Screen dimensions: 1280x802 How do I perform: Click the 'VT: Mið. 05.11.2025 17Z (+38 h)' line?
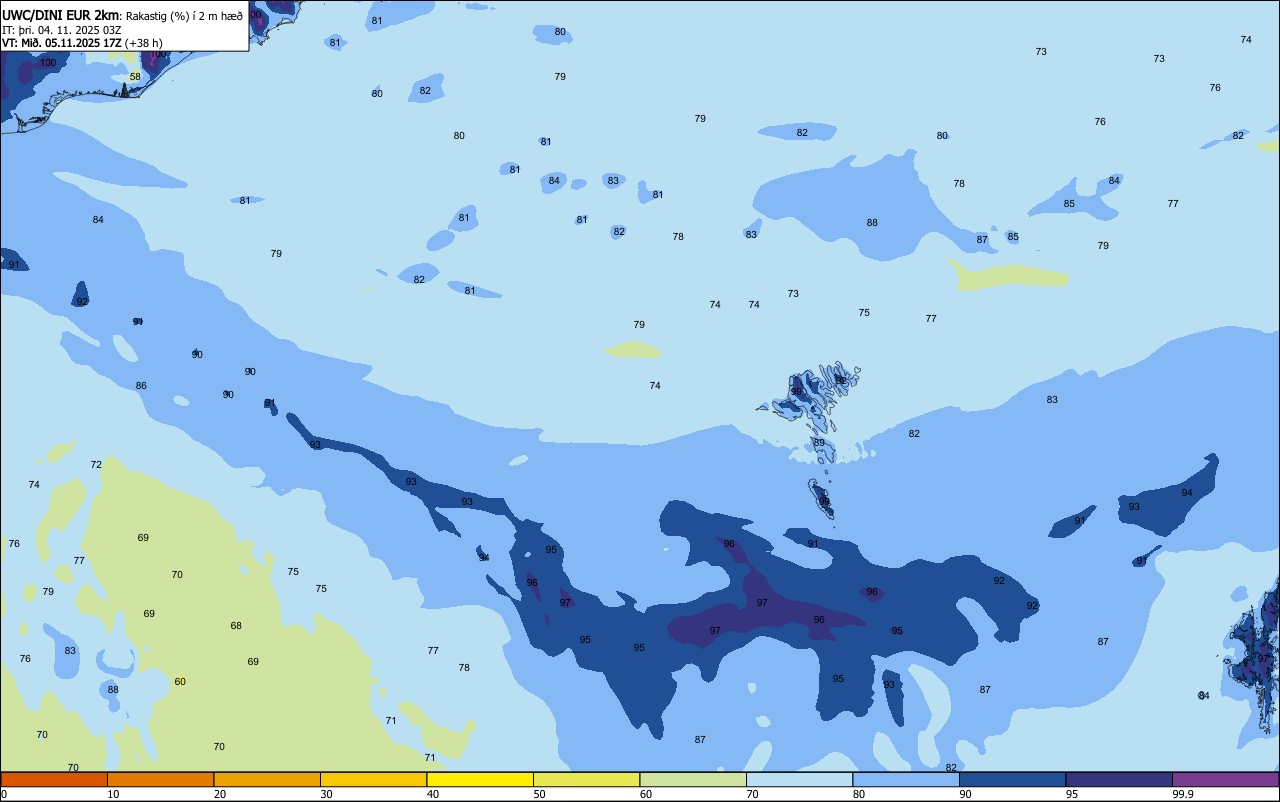pyautogui.click(x=82, y=43)
